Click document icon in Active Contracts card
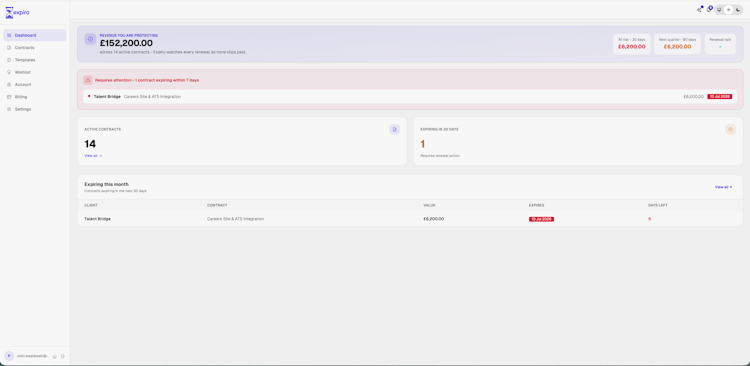Image resolution: width=750 pixels, height=366 pixels. click(394, 129)
